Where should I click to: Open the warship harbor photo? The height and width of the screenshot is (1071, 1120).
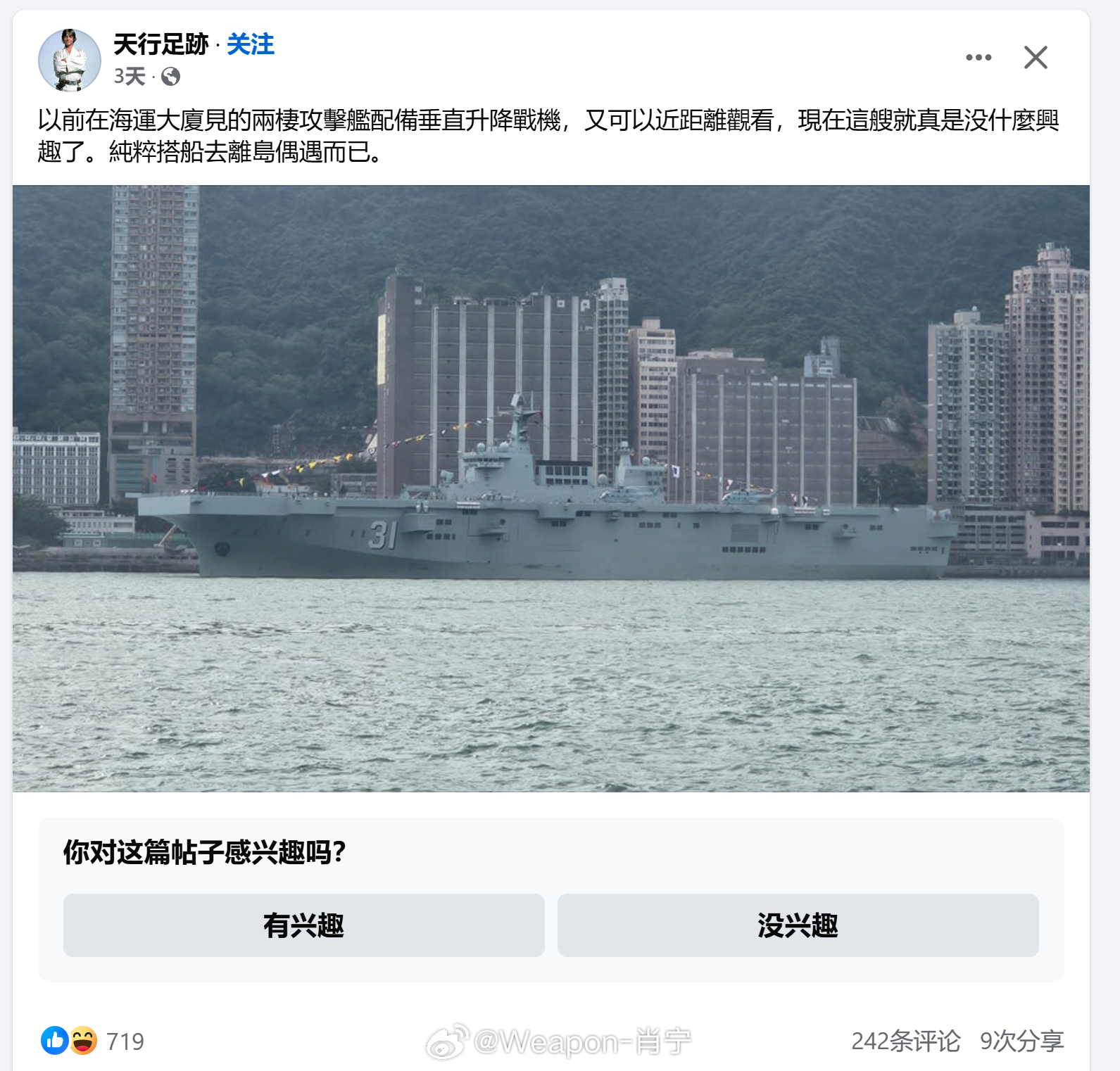tap(551, 488)
